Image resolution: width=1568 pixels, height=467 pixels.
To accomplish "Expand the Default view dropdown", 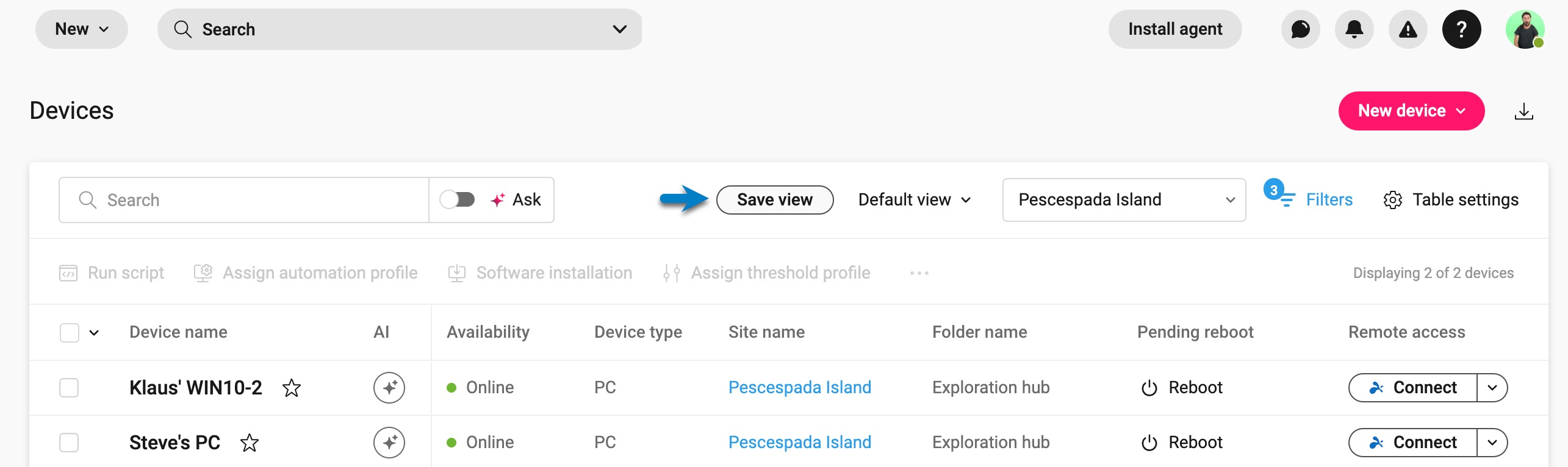I will point(914,200).
